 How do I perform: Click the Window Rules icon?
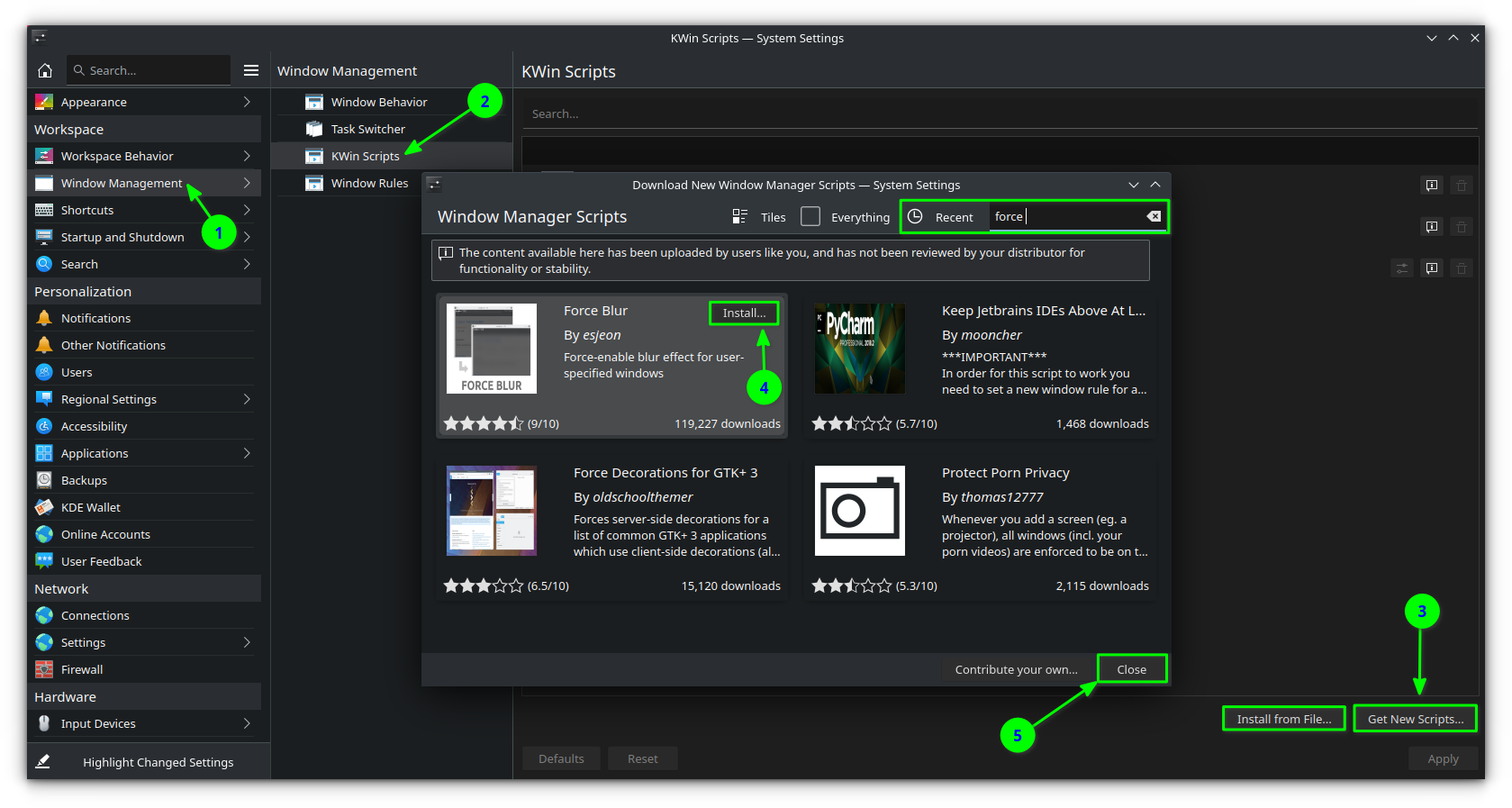coord(314,183)
